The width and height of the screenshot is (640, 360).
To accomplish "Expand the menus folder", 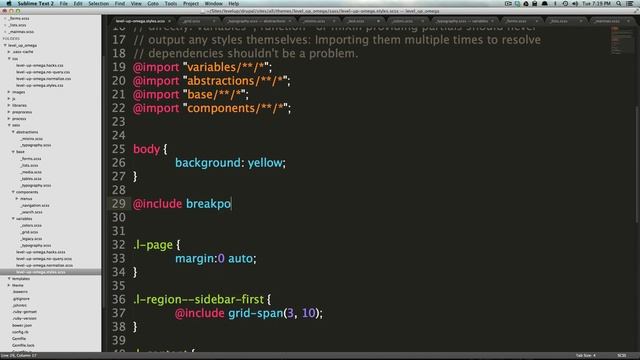I will [x=17, y=199].
